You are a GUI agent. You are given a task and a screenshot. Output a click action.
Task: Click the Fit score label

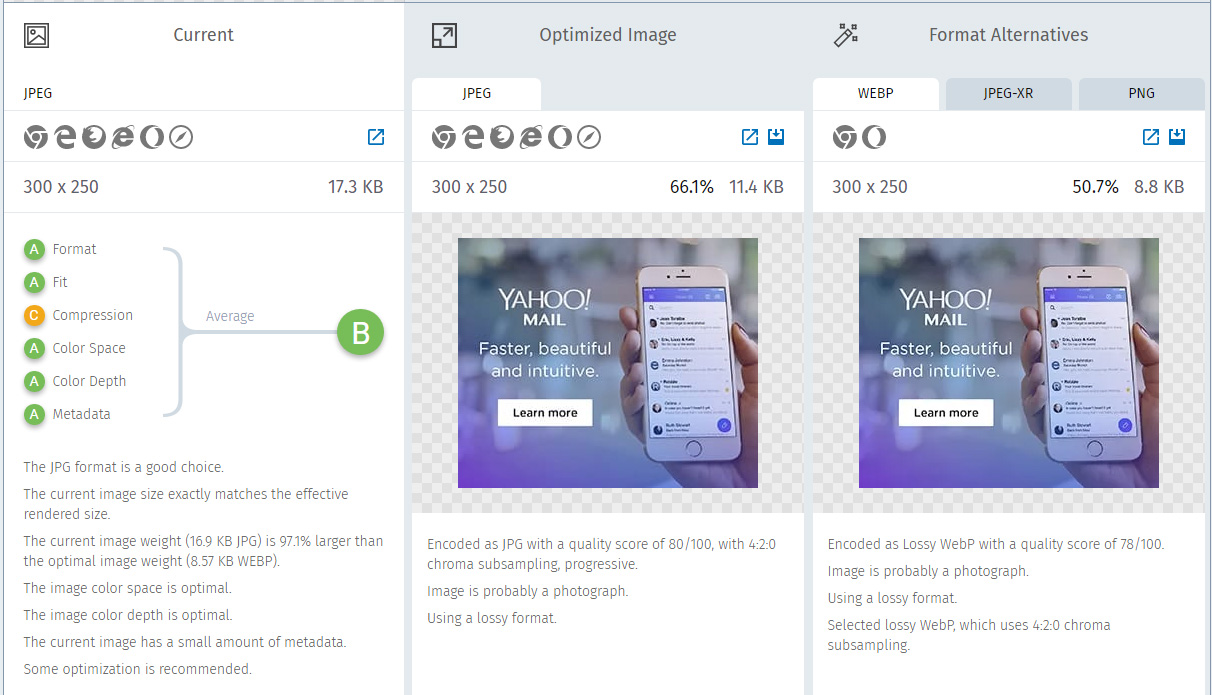tap(60, 282)
